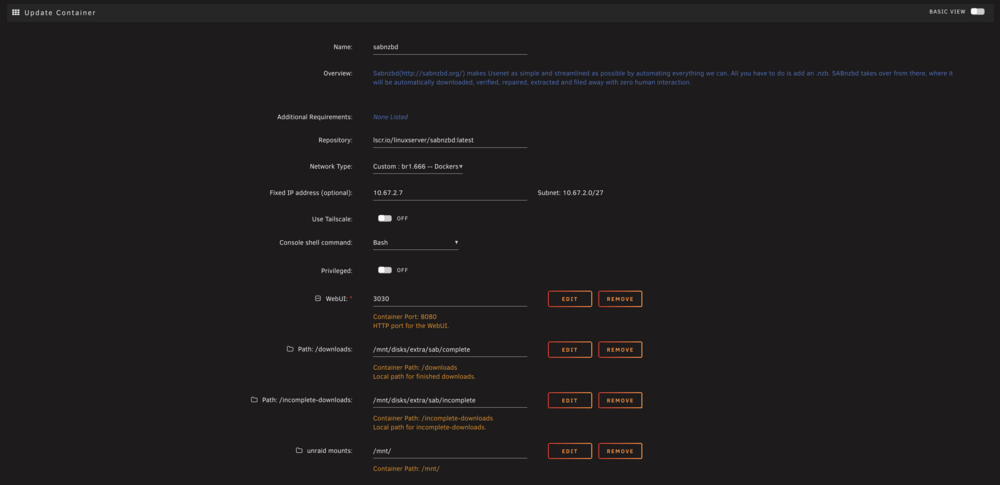Click the Name field containing sabnzbd
This screenshot has height=485, width=1000.
click(x=450, y=47)
